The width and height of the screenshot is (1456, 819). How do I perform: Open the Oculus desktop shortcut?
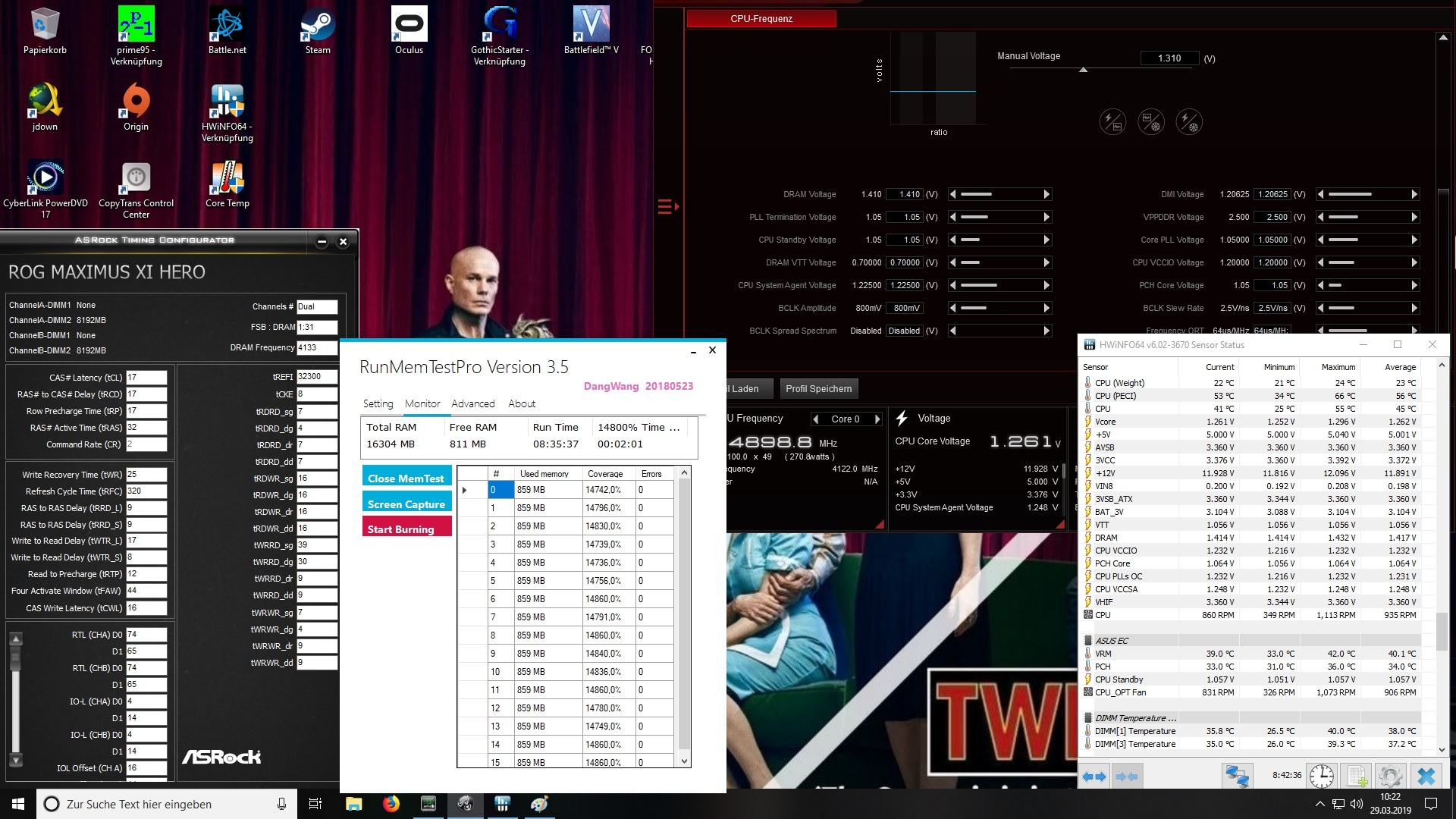[409, 32]
